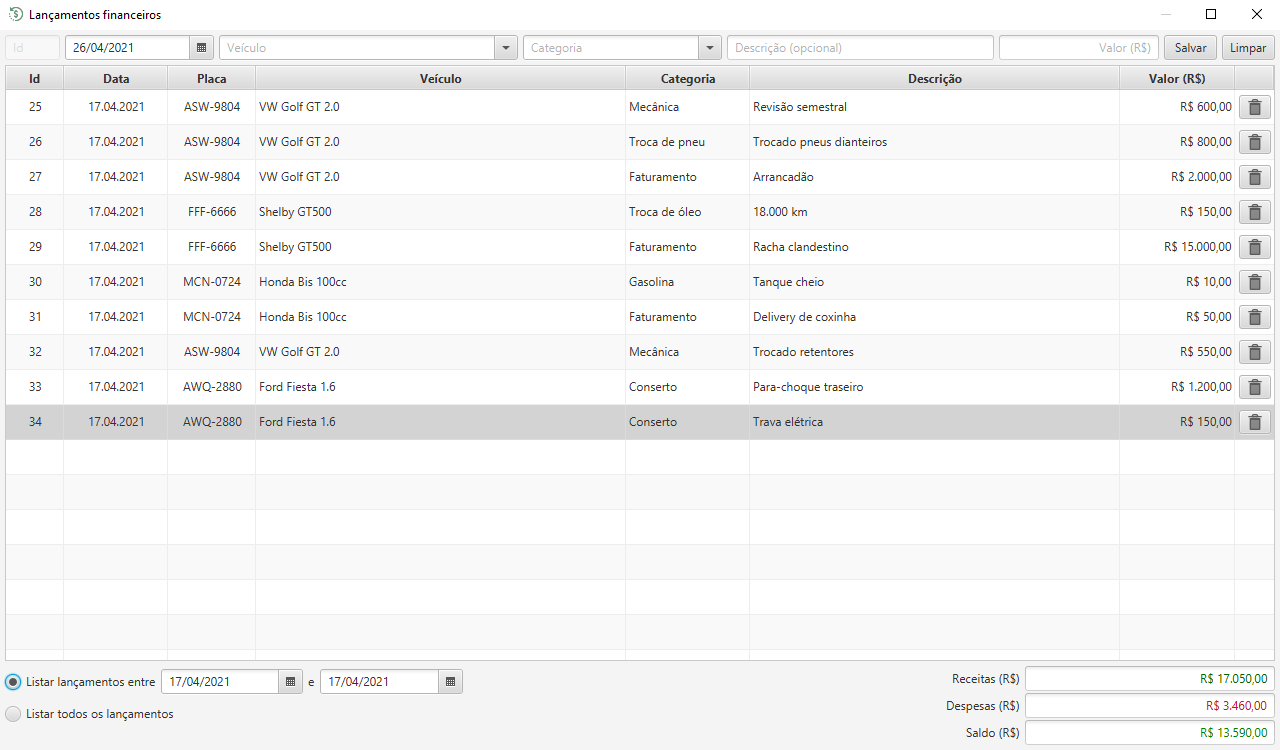Open the calendar for the end date filter
Screen dimensions: 1280x750
point(450,681)
